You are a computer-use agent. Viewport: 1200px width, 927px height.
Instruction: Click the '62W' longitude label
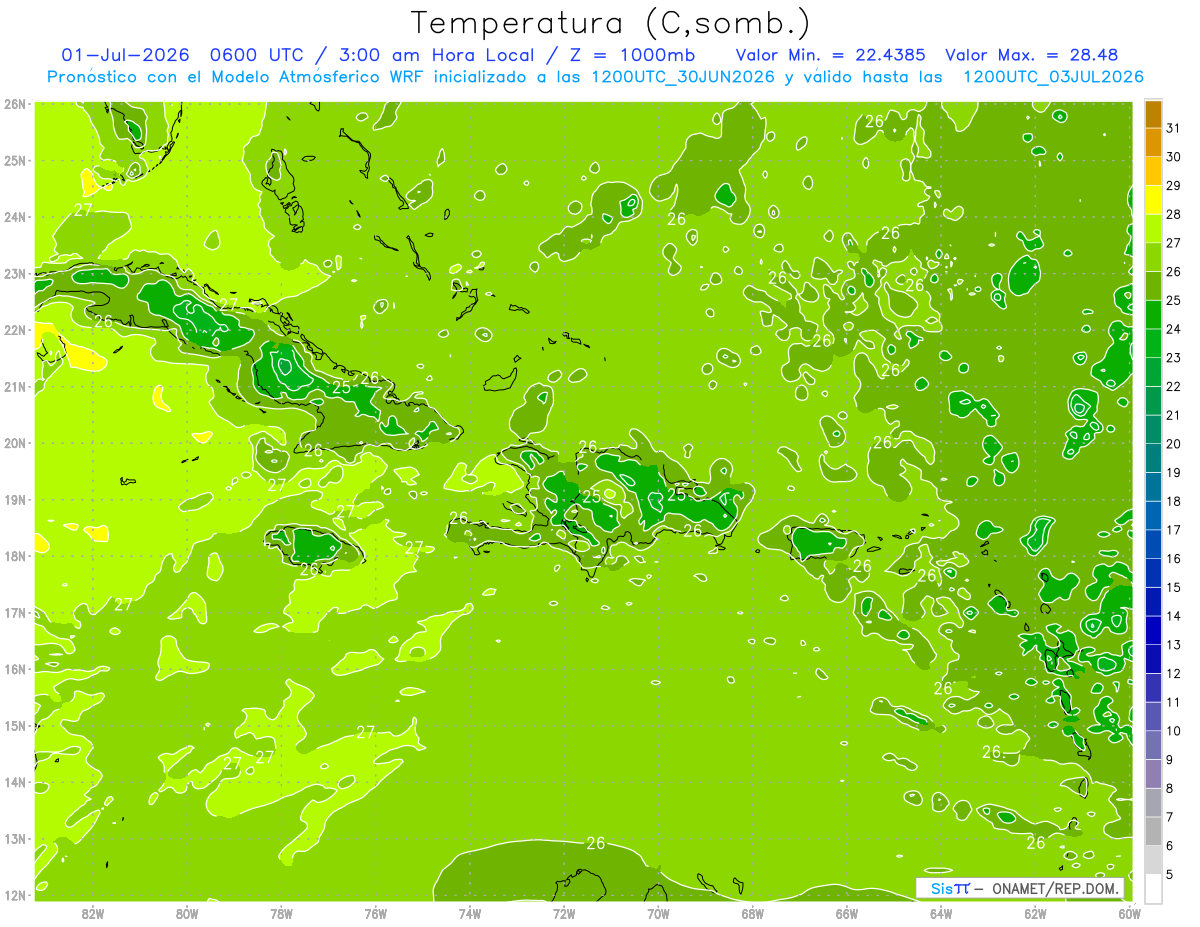pyautogui.click(x=1036, y=912)
